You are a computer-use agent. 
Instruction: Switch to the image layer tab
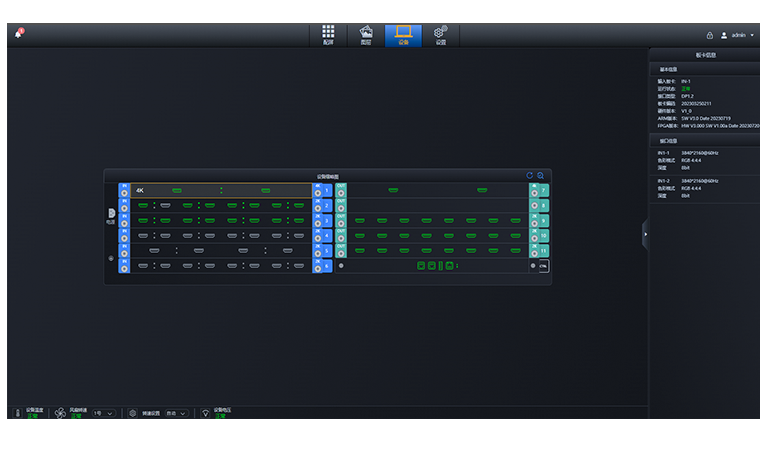tap(366, 35)
